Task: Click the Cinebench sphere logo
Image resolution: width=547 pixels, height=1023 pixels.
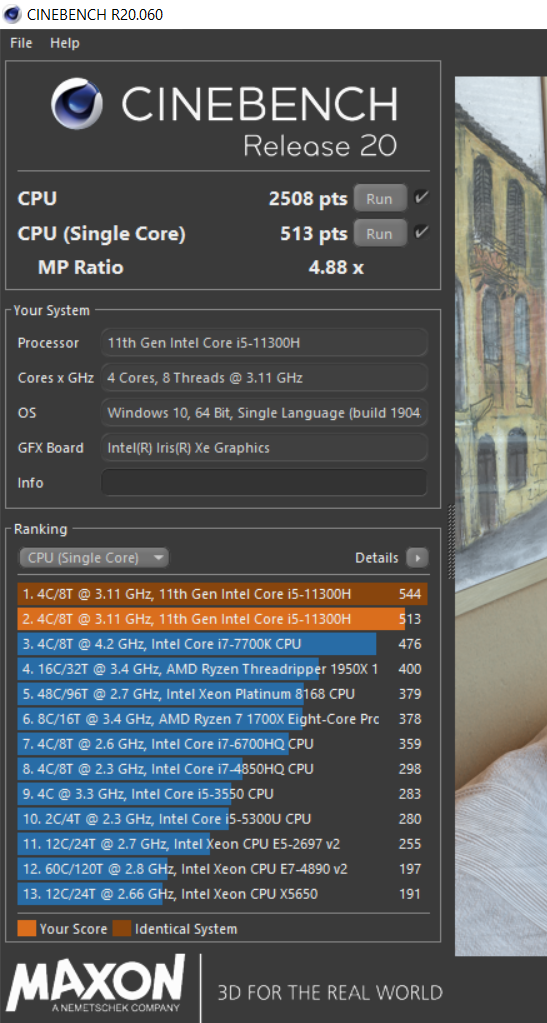Action: [x=77, y=104]
